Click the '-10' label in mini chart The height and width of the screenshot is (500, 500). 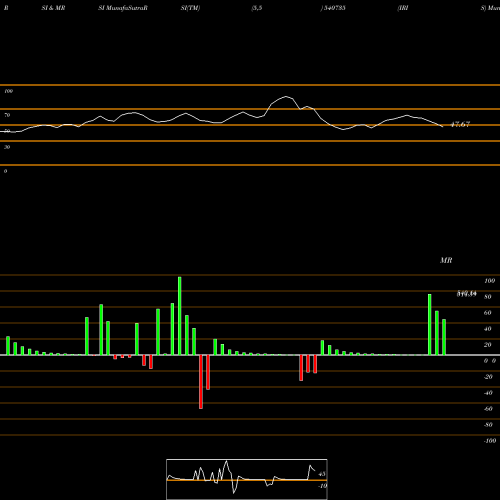pyautogui.click(x=322, y=486)
